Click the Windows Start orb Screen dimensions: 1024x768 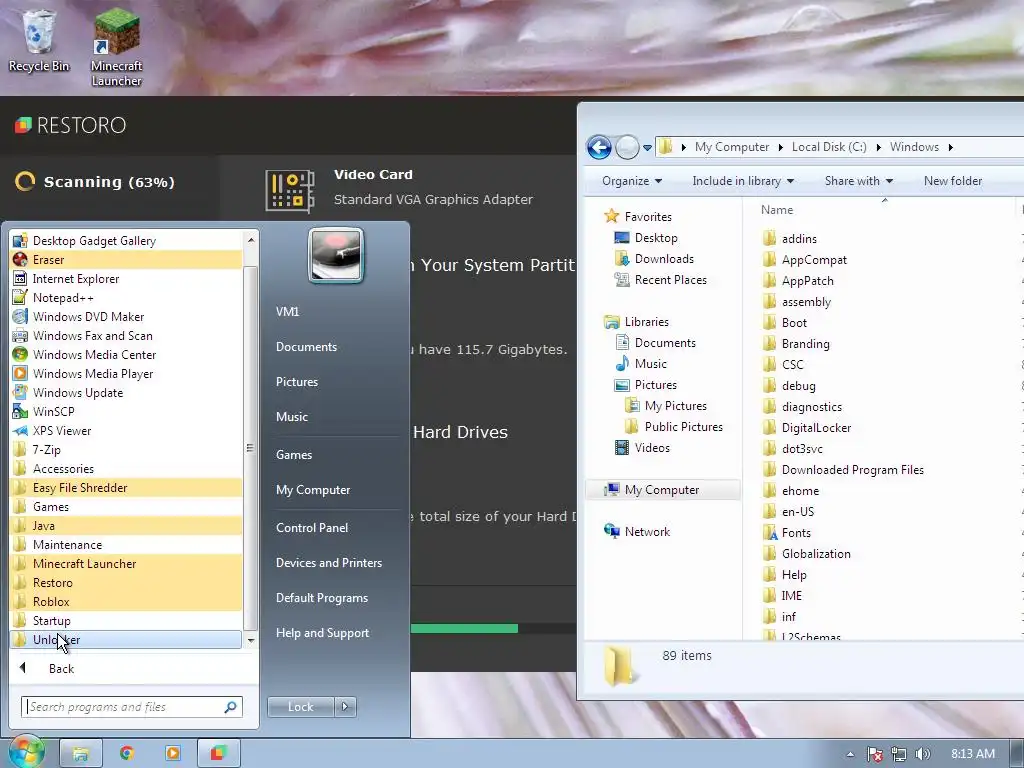coord(26,752)
